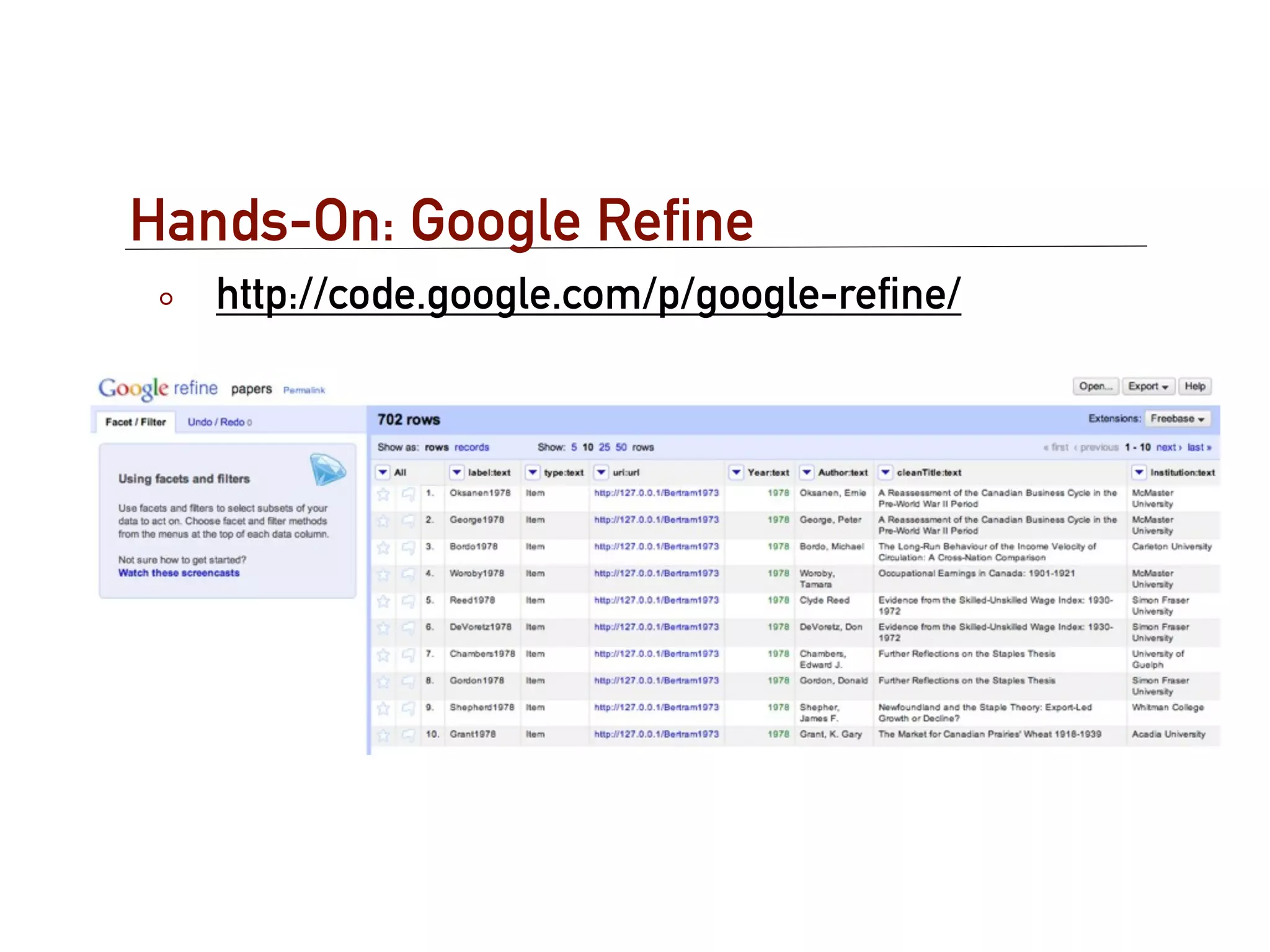
Task: Flag row 8 Gordon1978
Action: click(x=408, y=682)
